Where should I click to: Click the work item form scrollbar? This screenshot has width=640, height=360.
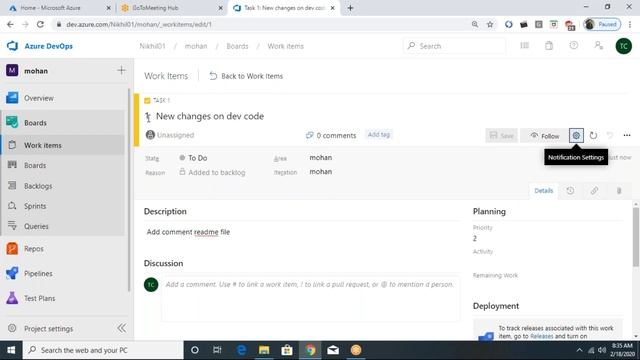636,237
